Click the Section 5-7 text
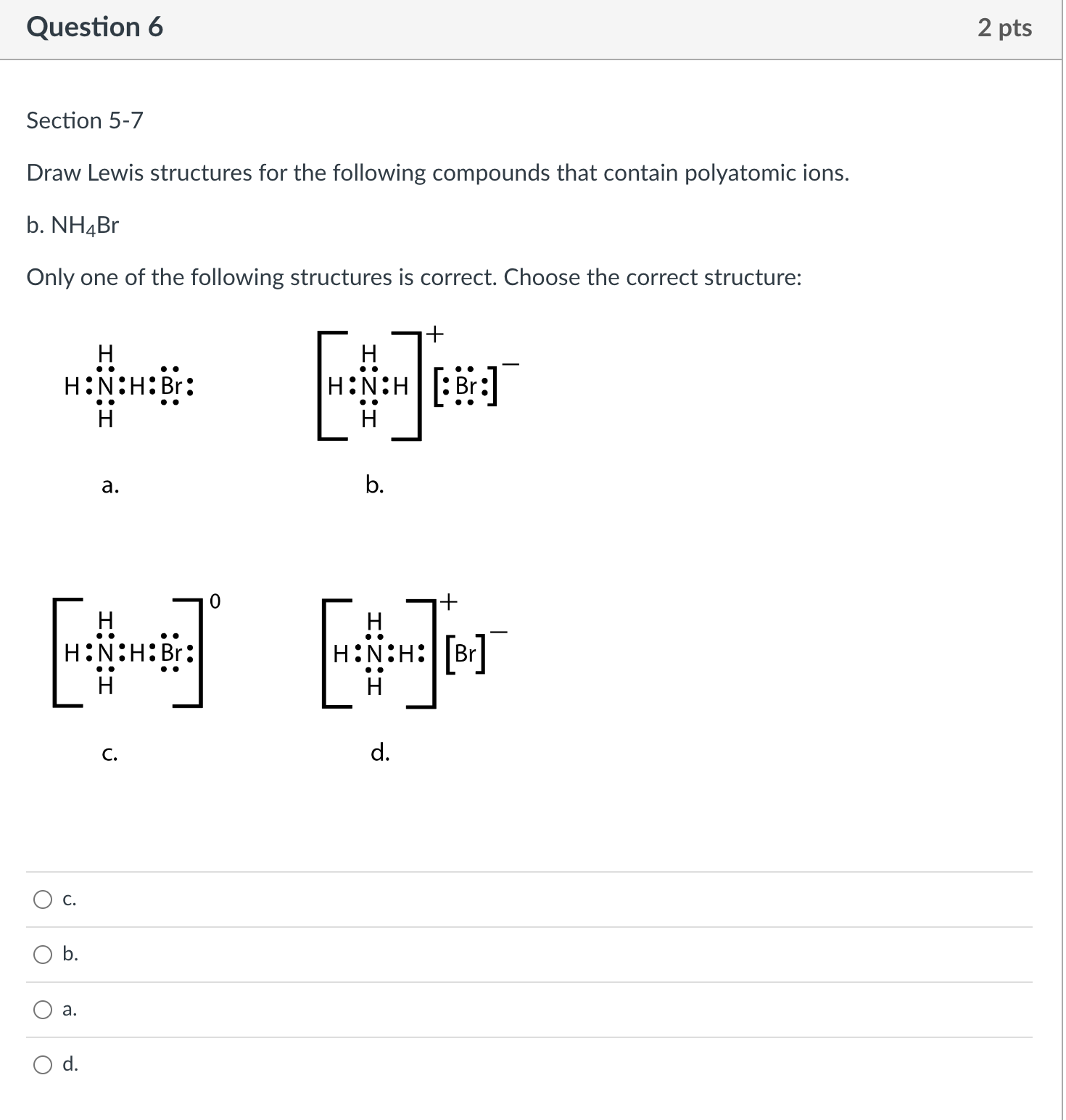 [x=84, y=120]
